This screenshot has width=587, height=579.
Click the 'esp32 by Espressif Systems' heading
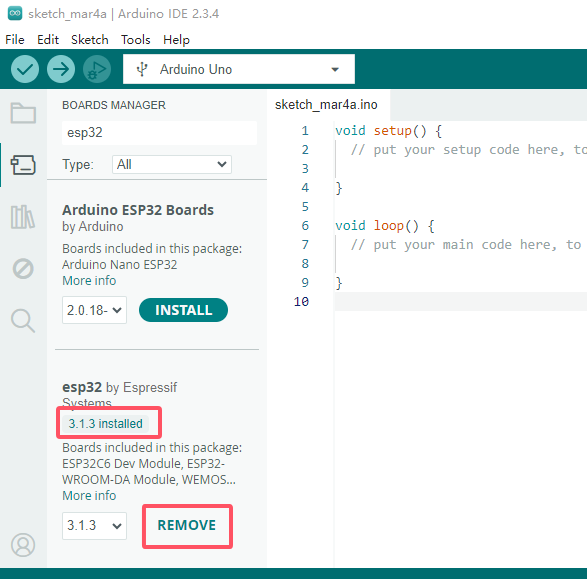(x=119, y=394)
